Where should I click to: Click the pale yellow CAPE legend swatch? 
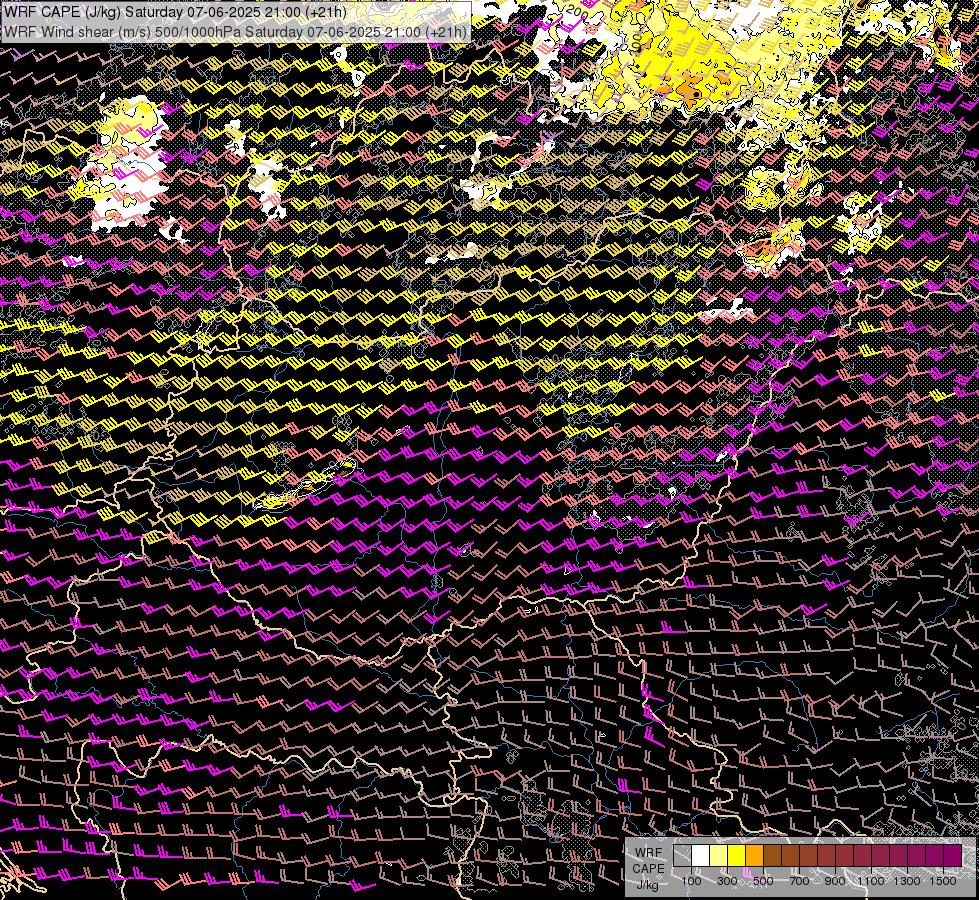coord(719,856)
